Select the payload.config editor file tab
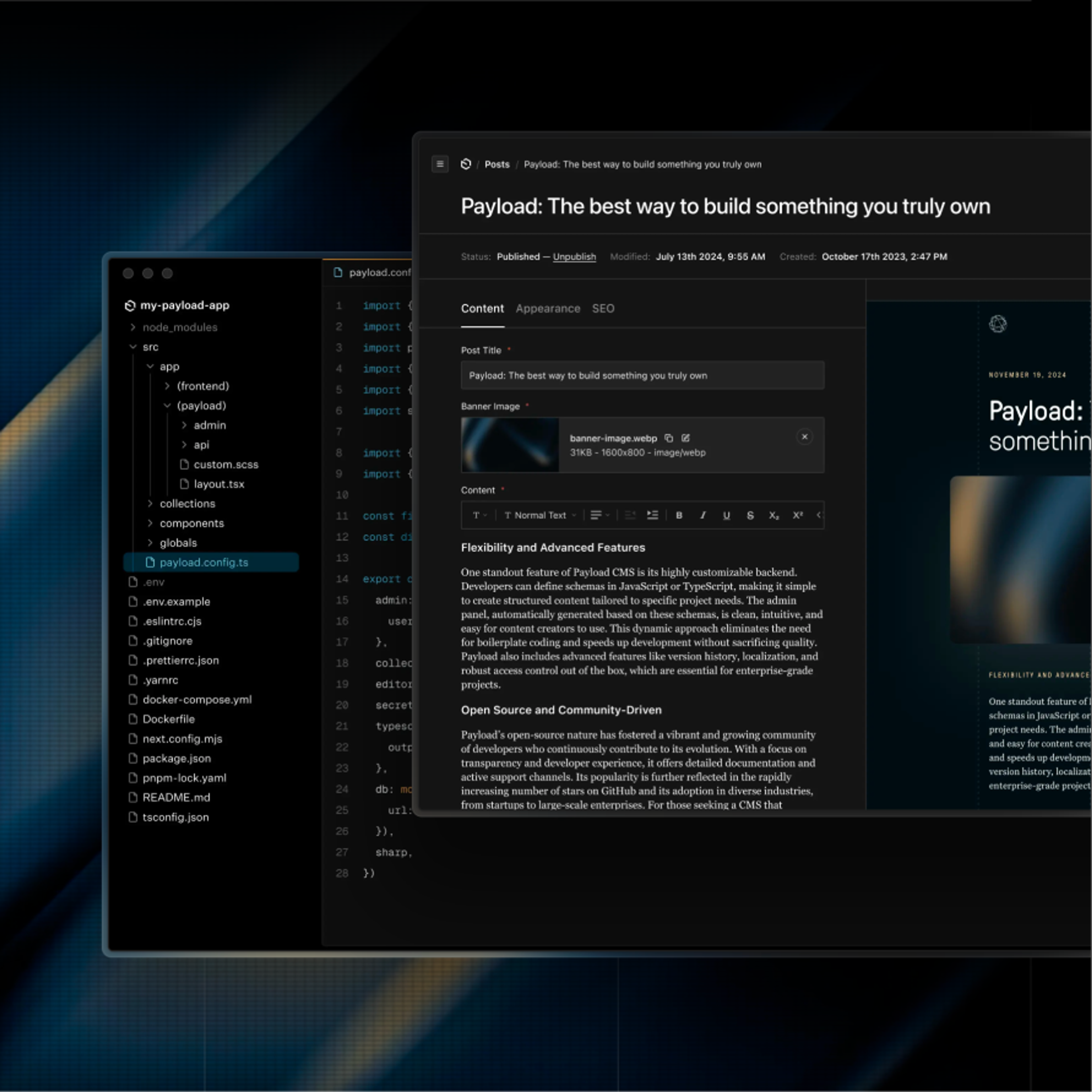Viewport: 1092px width, 1092px height. 371,272
